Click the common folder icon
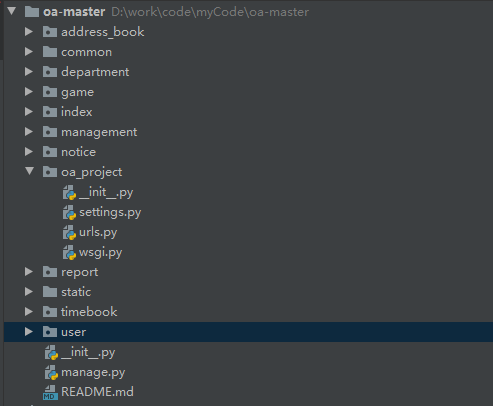The height and width of the screenshot is (406, 493). (50, 52)
